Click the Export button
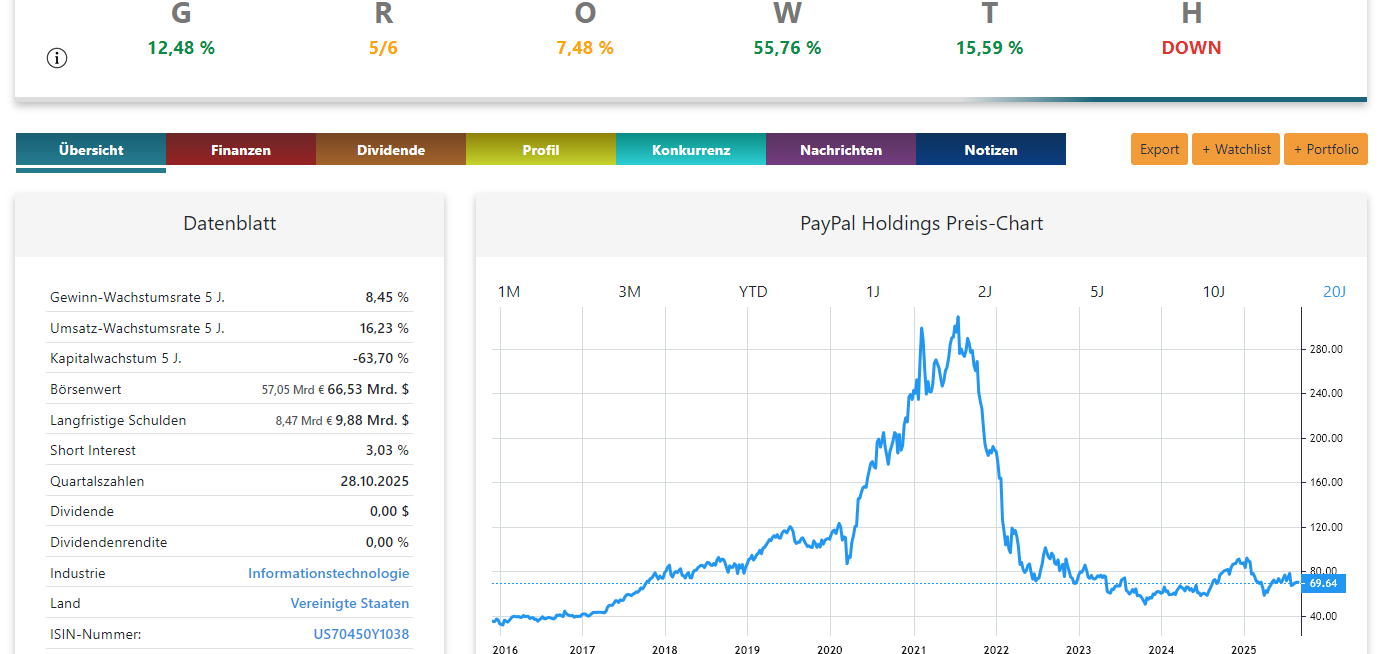Screen dimensions: 1386x654 (x=1160, y=149)
